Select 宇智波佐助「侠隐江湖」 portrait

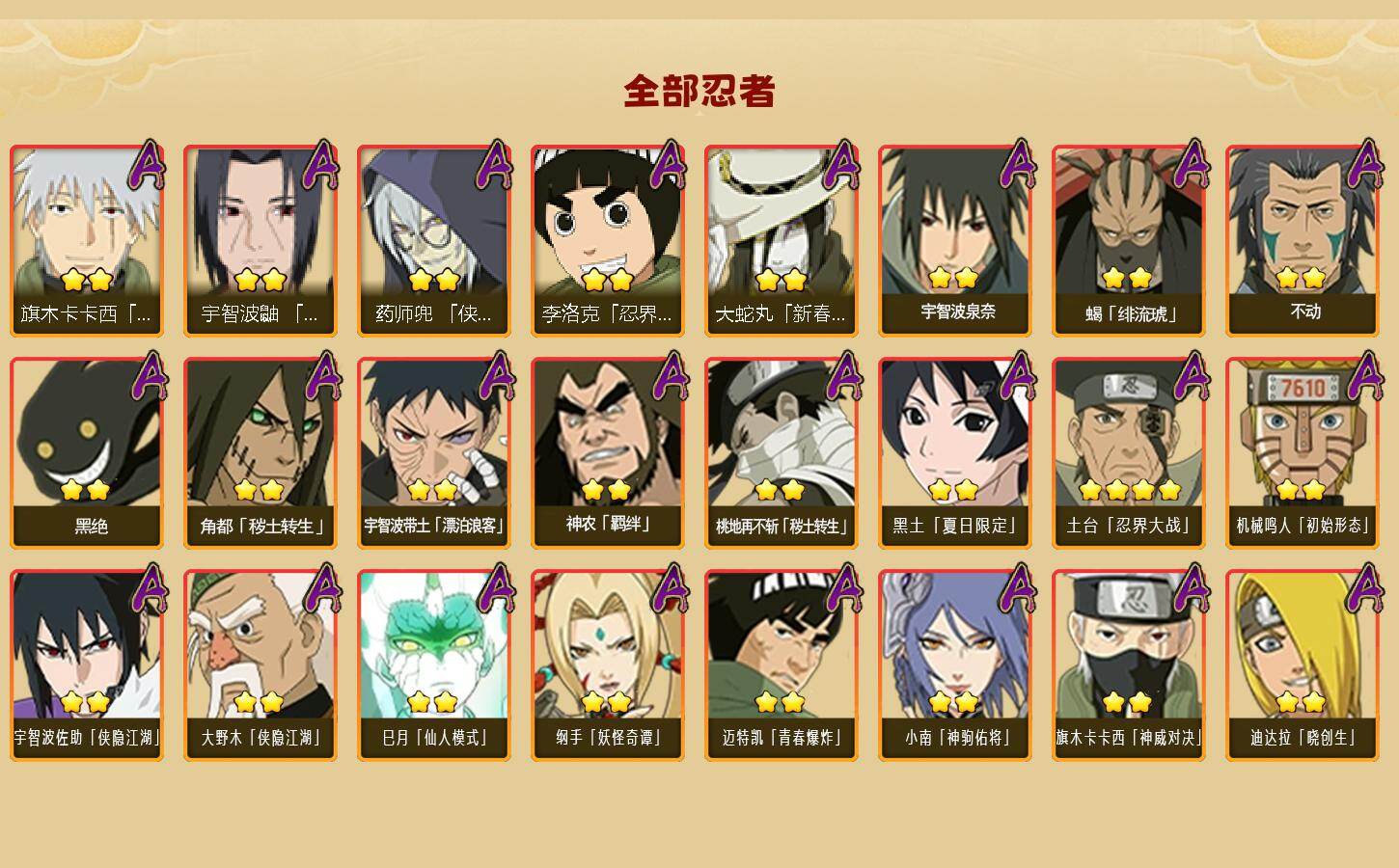coord(87,665)
